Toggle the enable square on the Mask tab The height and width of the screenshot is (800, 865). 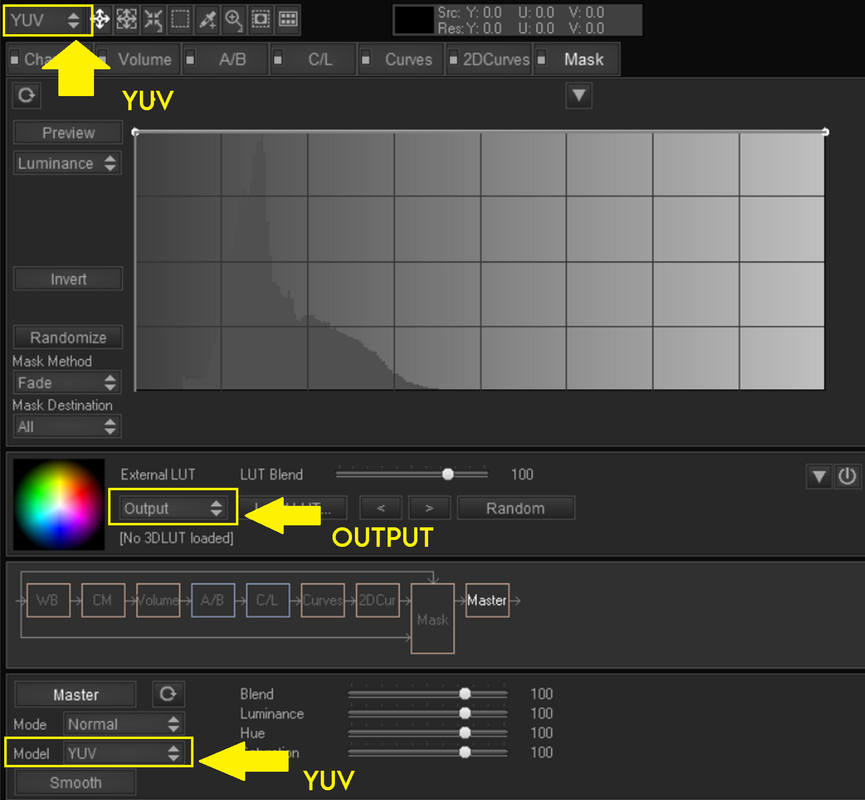click(x=541, y=59)
